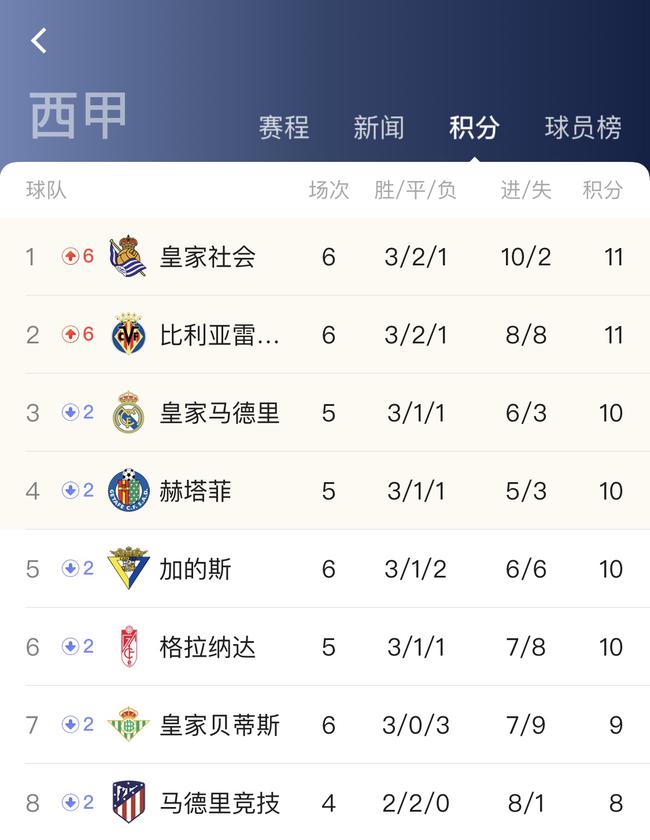
Task: Open the 球员榜 tab
Action: click(583, 128)
